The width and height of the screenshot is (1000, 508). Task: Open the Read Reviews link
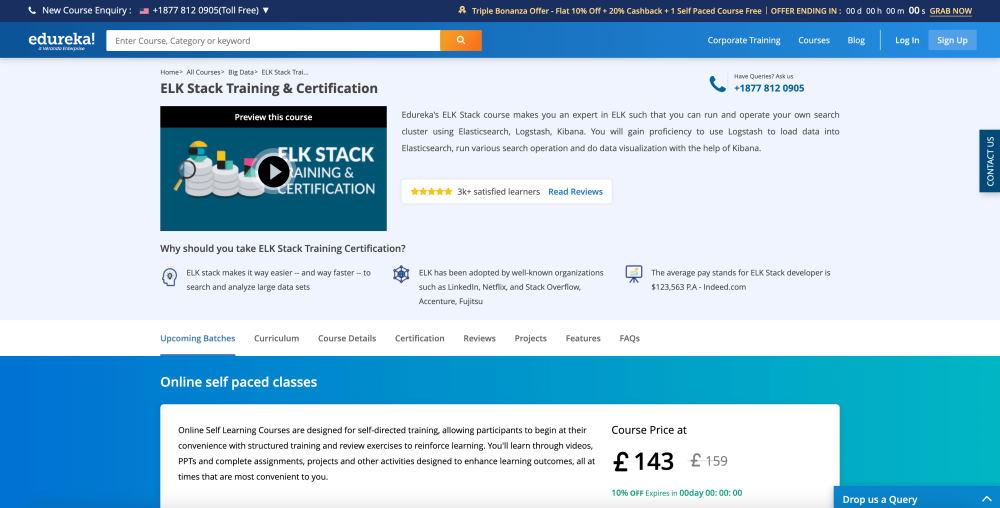575,192
